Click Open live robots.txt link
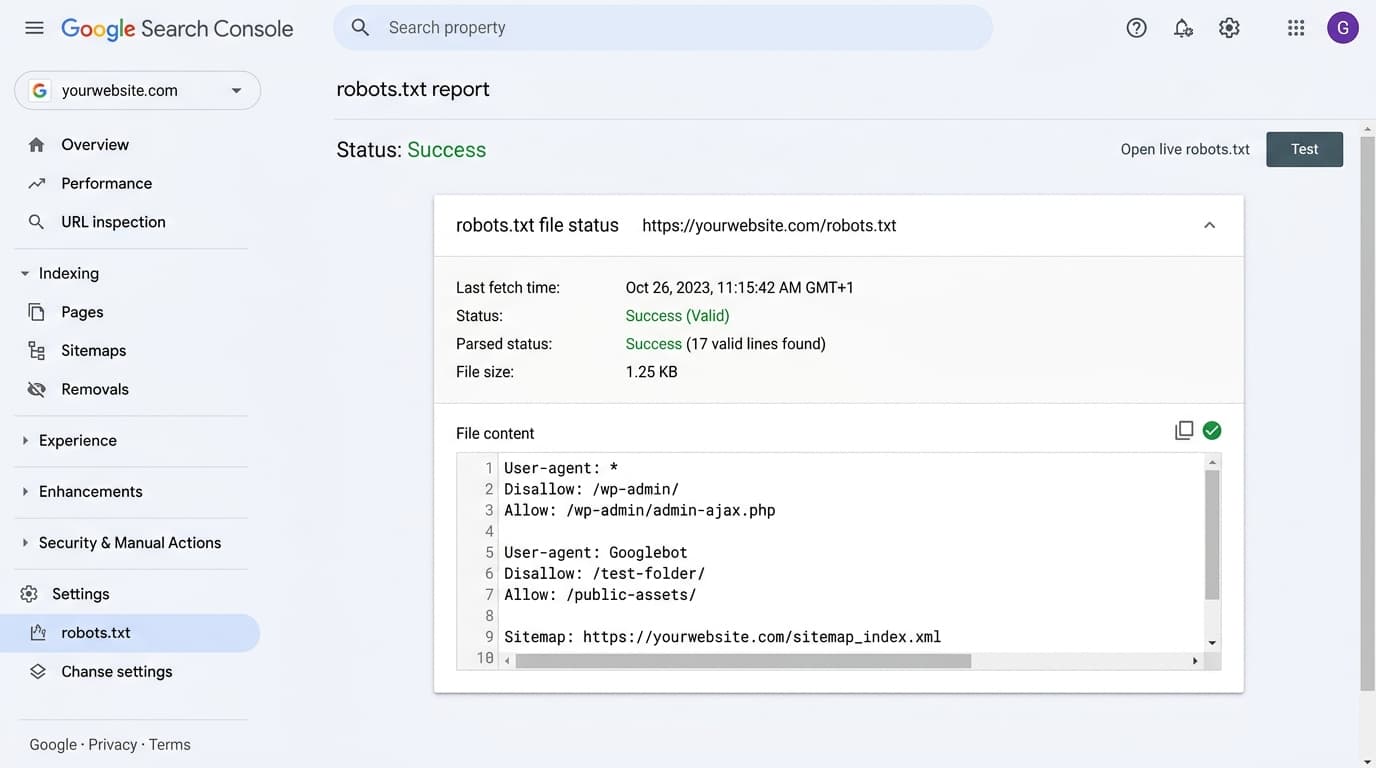 click(1185, 149)
